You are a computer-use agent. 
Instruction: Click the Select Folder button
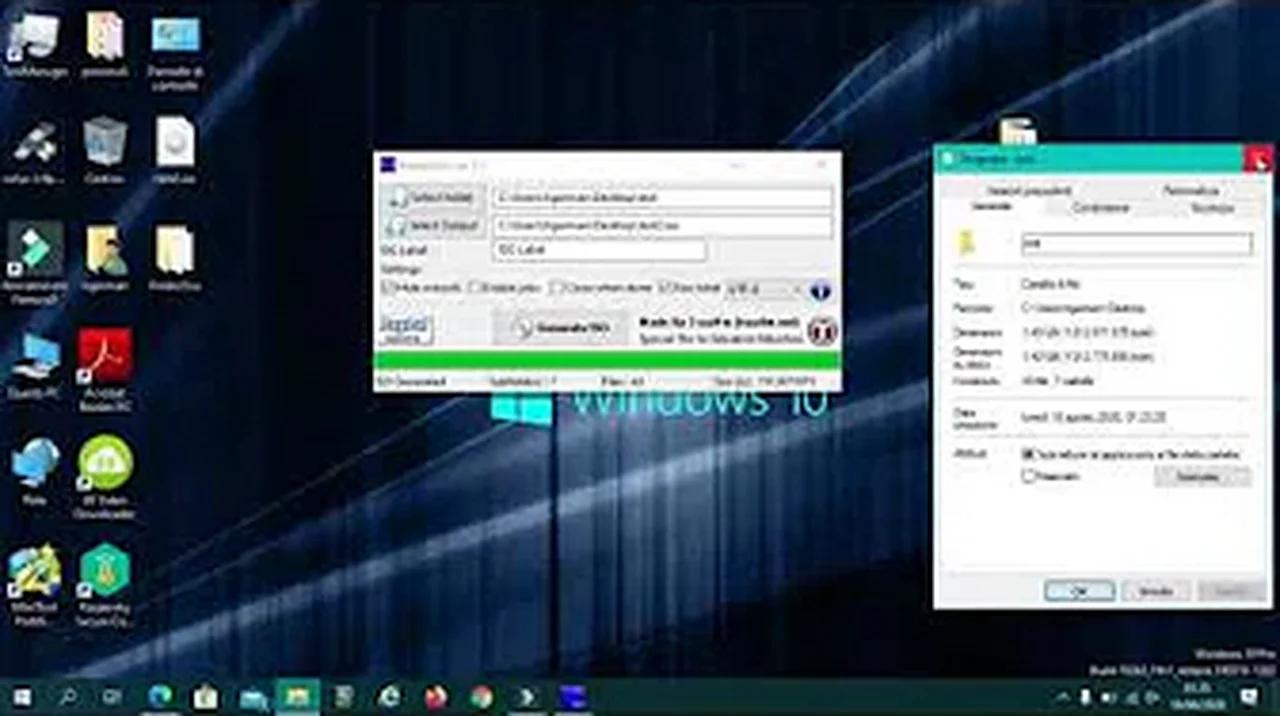tap(432, 198)
